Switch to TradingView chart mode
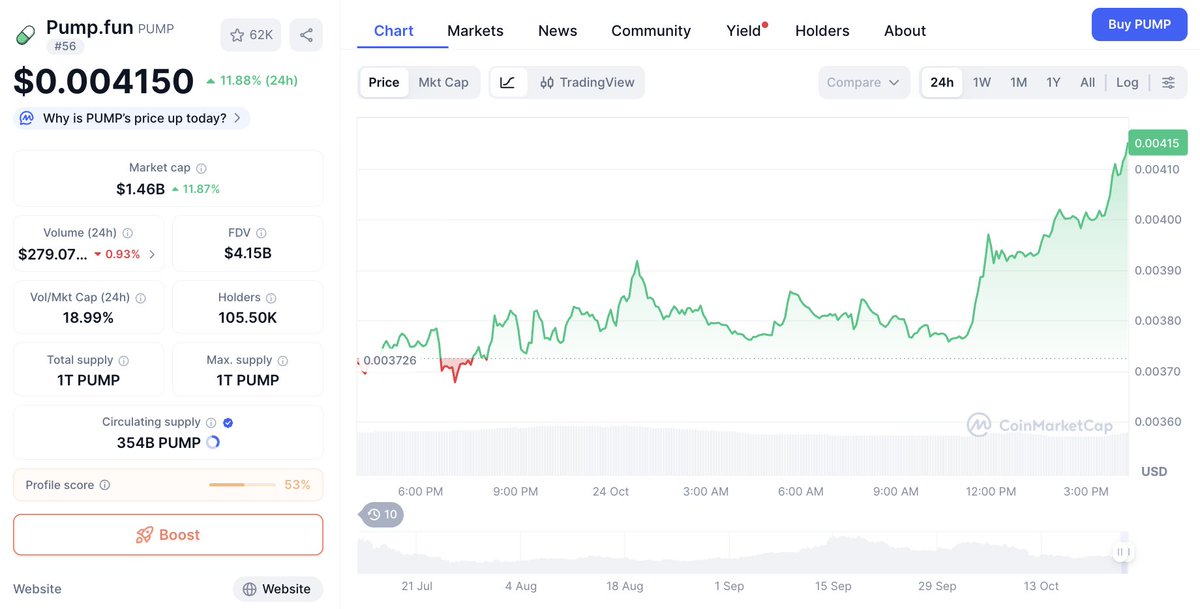The width and height of the screenshot is (1200, 609). (x=587, y=82)
